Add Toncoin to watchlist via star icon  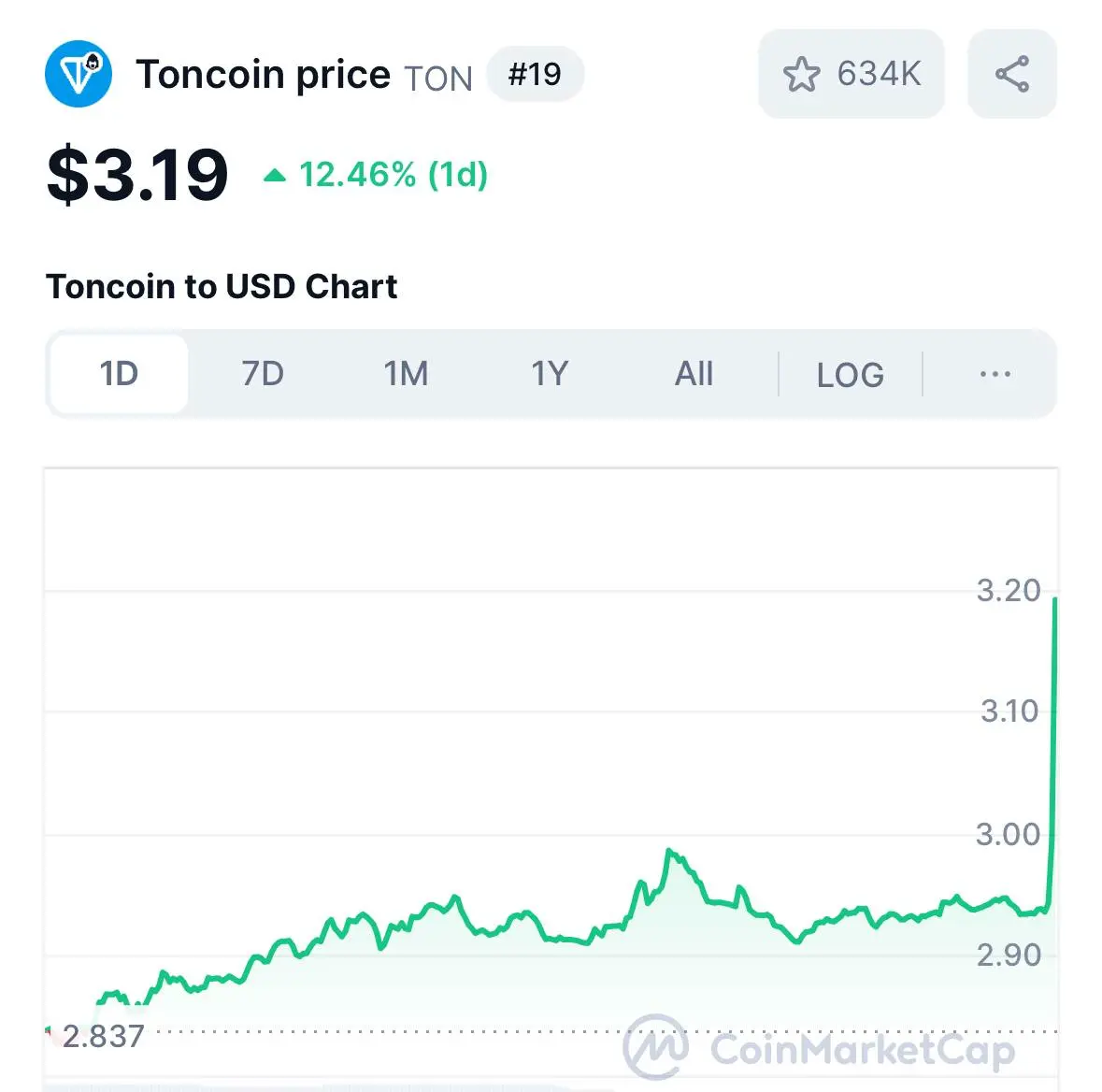(801, 74)
